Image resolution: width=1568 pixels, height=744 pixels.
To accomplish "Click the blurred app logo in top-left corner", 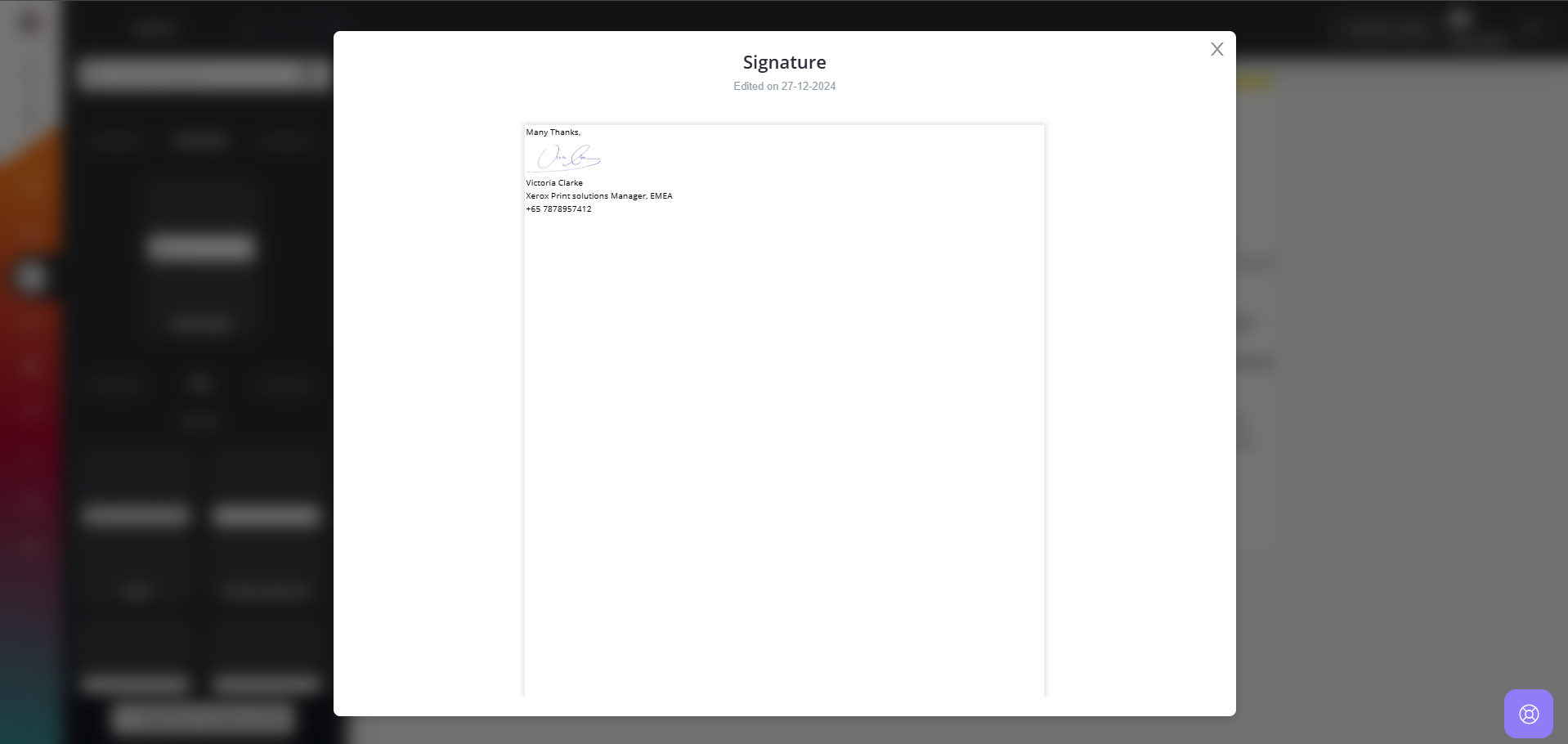I will (x=30, y=23).
